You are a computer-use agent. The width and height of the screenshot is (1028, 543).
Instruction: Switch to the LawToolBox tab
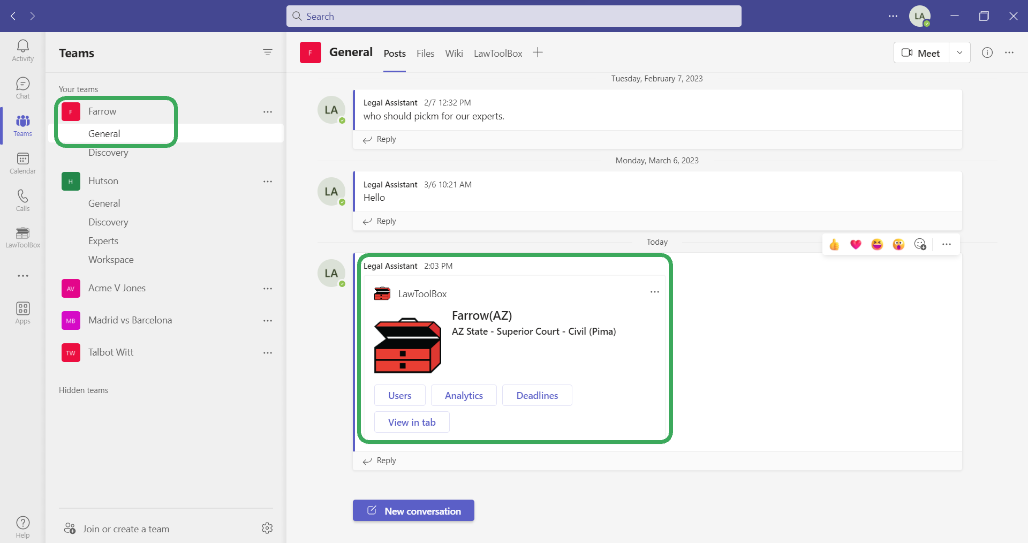[498, 54]
